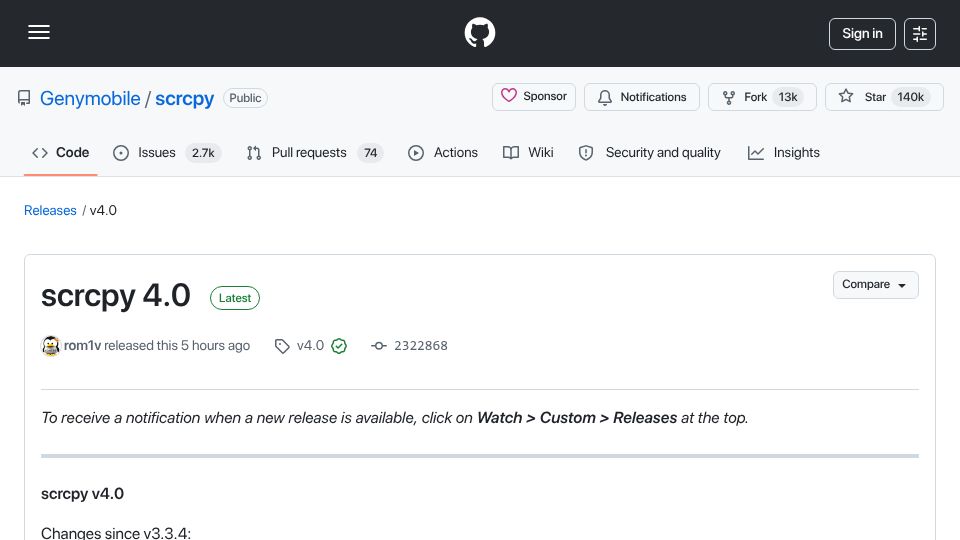Fork the repository
The height and width of the screenshot is (540, 960).
[x=762, y=97]
